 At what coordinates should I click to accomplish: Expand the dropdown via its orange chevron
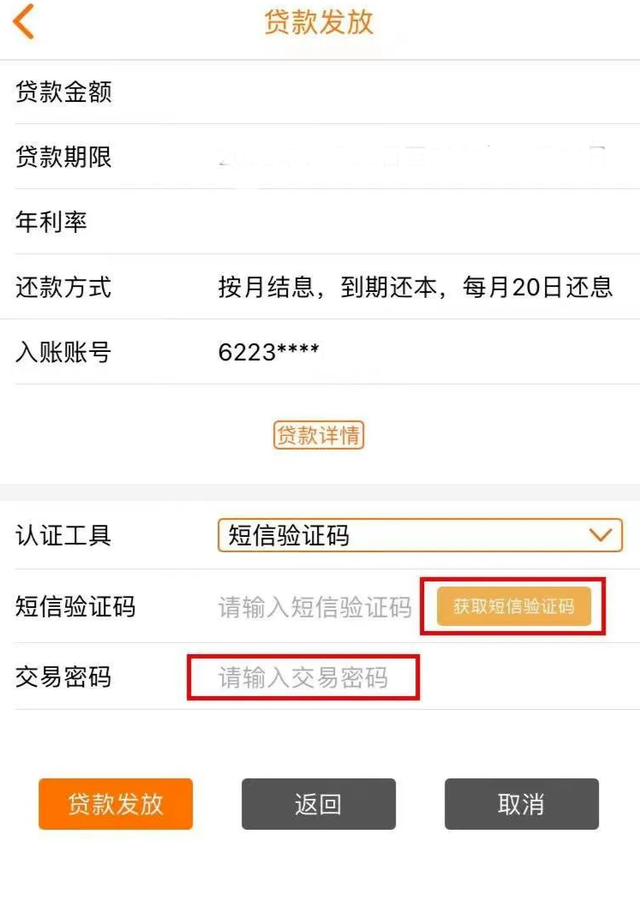600,535
